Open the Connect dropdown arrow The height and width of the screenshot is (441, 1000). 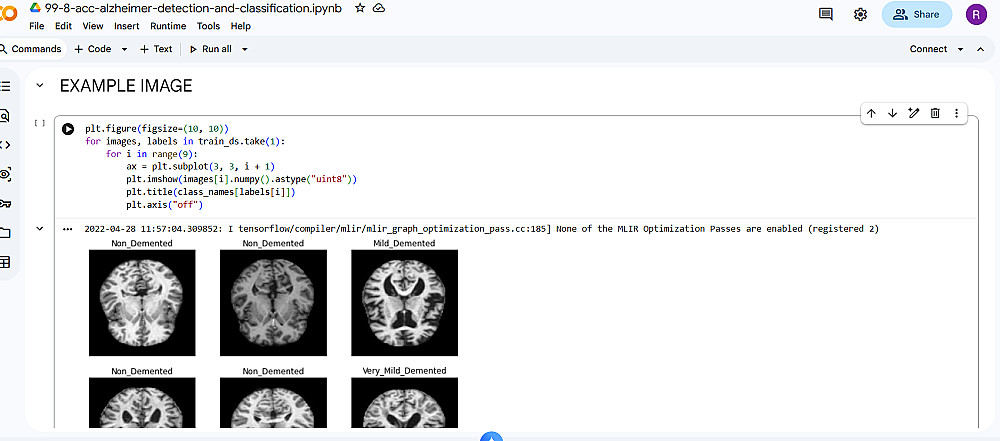[x=960, y=49]
